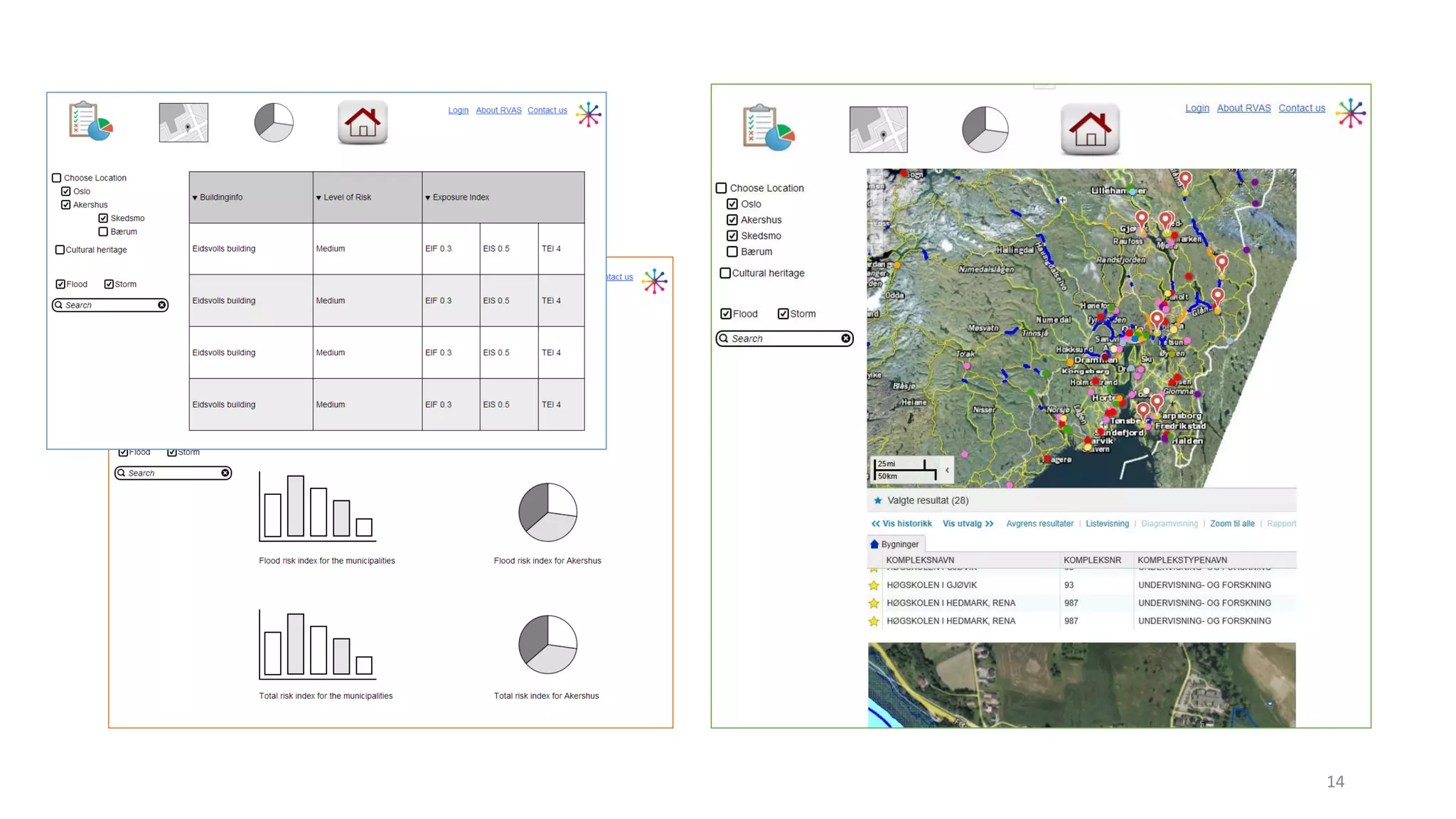Select the Listevisning view option
The height and width of the screenshot is (819, 1456).
coord(1107,524)
